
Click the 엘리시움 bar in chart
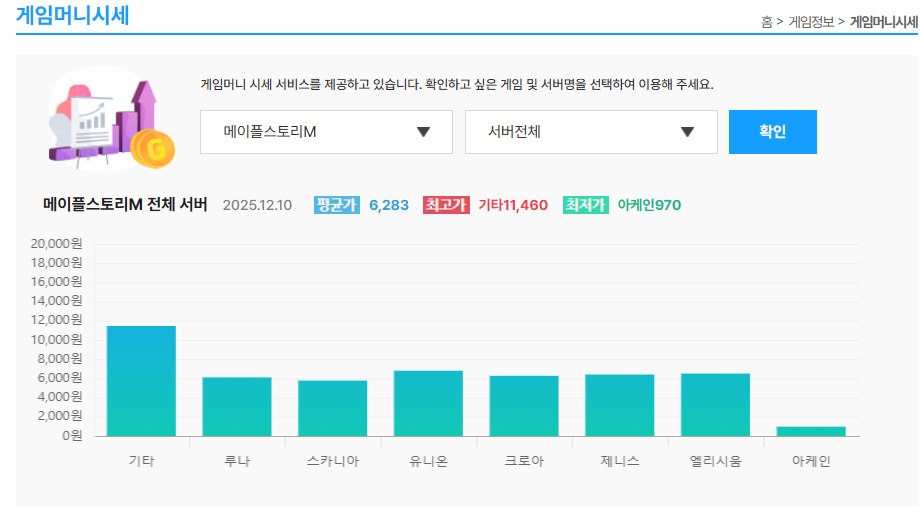(x=715, y=405)
